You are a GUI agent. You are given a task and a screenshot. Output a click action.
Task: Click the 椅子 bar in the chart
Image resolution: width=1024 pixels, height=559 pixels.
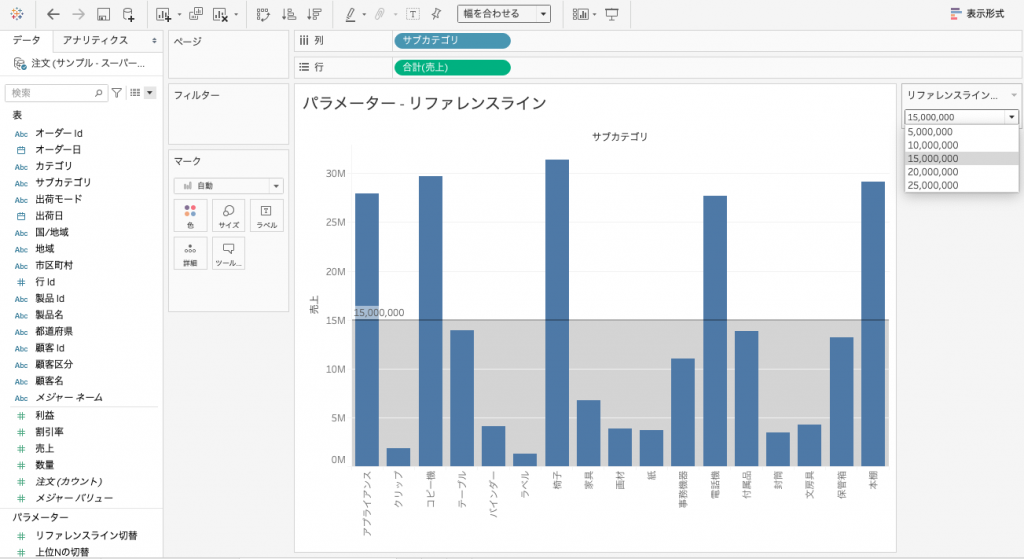[557, 313]
